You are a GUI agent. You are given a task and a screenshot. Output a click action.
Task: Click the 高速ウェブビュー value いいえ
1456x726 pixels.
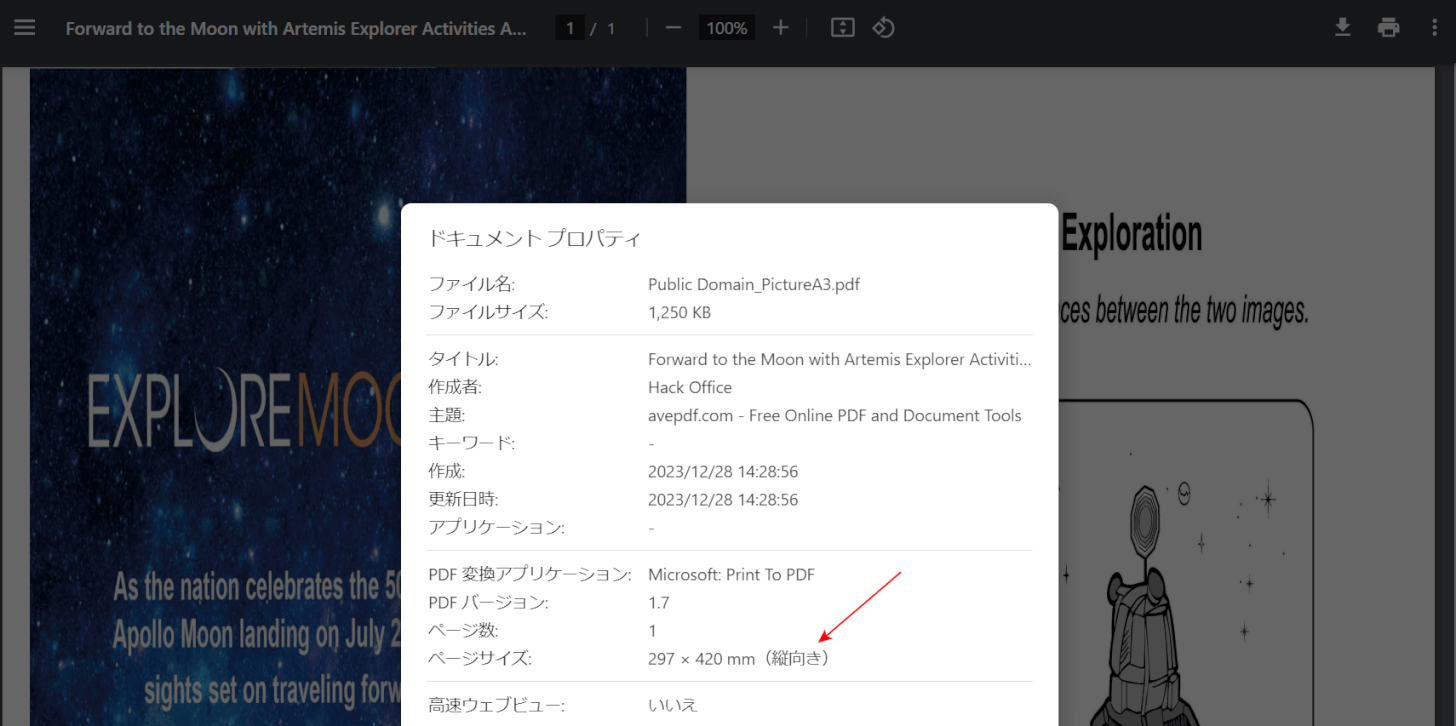tap(673, 705)
